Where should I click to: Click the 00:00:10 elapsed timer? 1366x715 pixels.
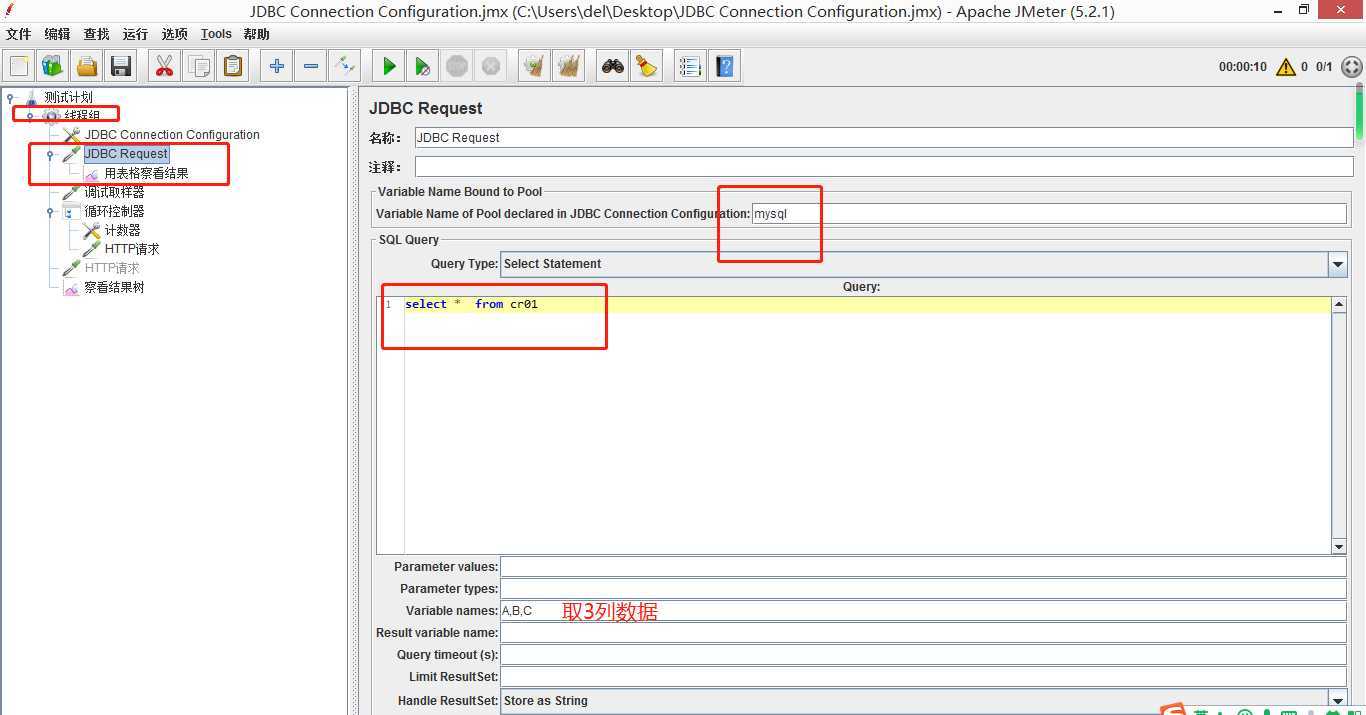1242,67
